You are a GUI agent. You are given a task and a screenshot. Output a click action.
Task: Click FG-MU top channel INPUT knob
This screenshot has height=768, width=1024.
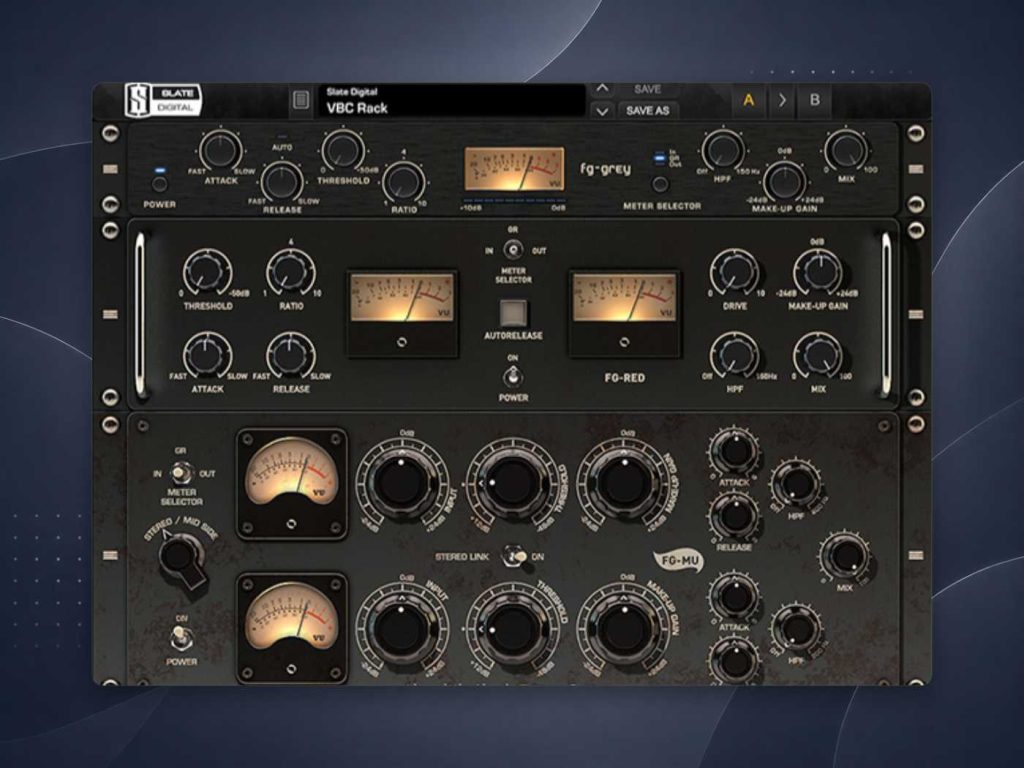click(x=402, y=482)
